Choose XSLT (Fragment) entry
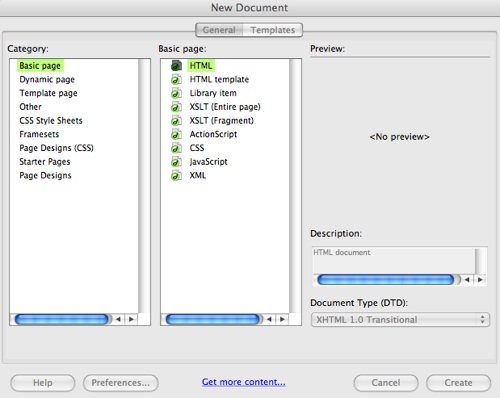This screenshot has width=500, height=398. coord(222,120)
